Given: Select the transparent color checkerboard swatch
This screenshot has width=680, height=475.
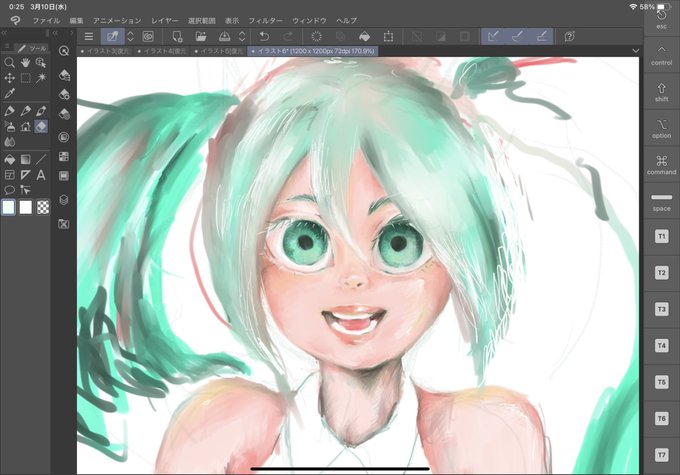Looking at the screenshot, I should click(x=43, y=207).
